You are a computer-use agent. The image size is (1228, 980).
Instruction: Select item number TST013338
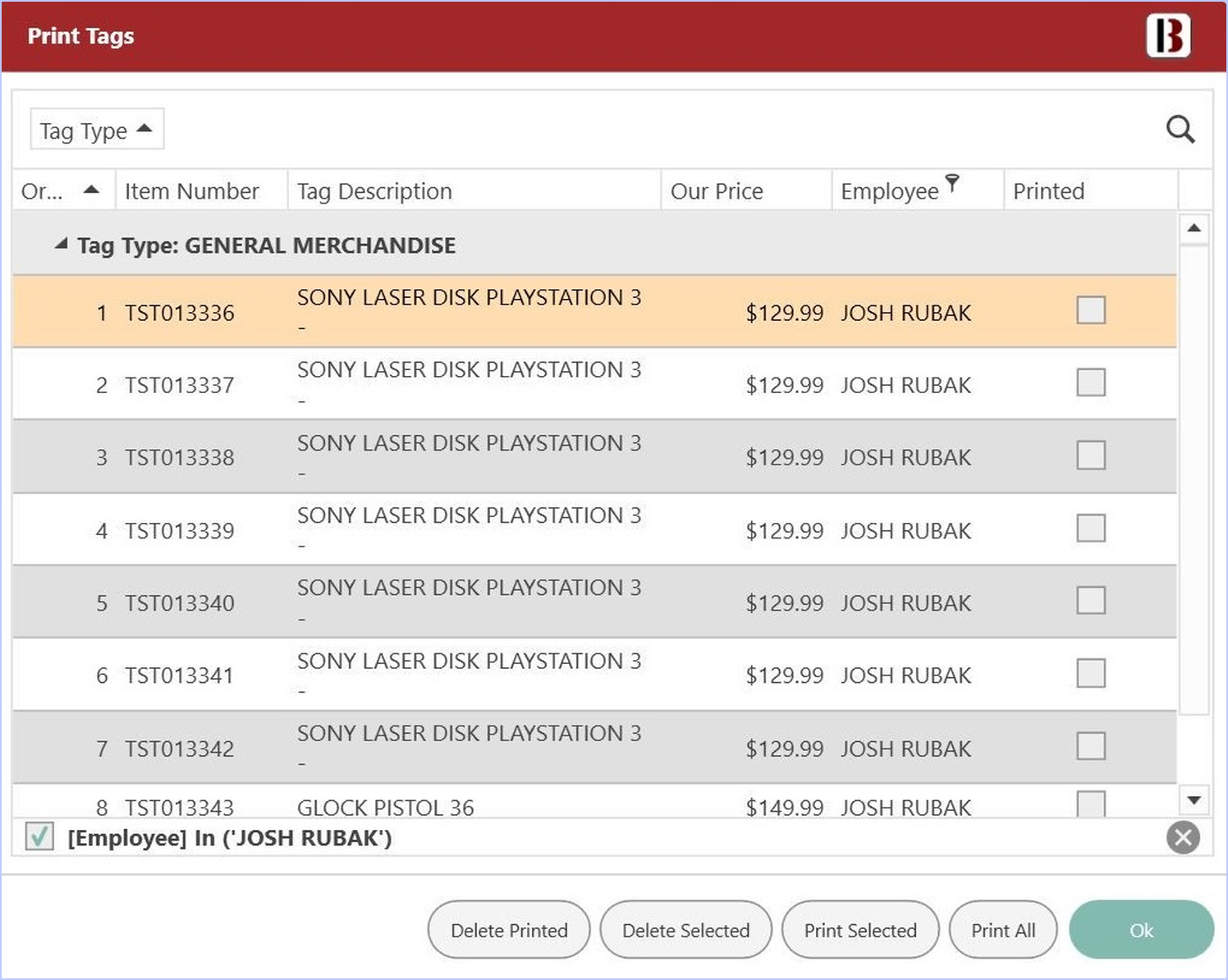tap(180, 457)
